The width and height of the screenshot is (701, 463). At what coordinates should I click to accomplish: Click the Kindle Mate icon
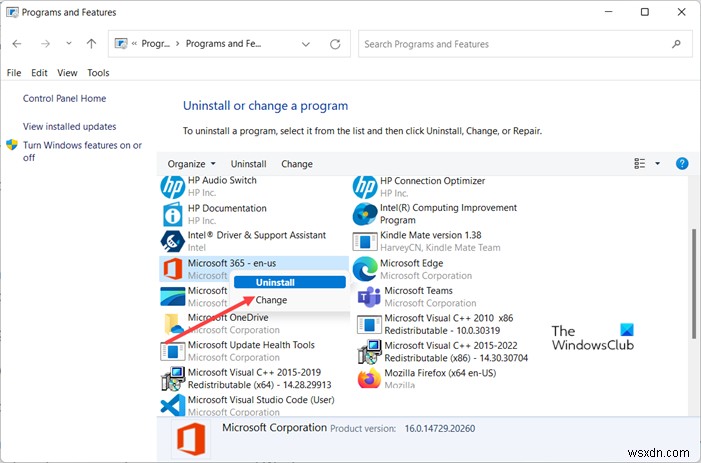pyautogui.click(x=365, y=242)
